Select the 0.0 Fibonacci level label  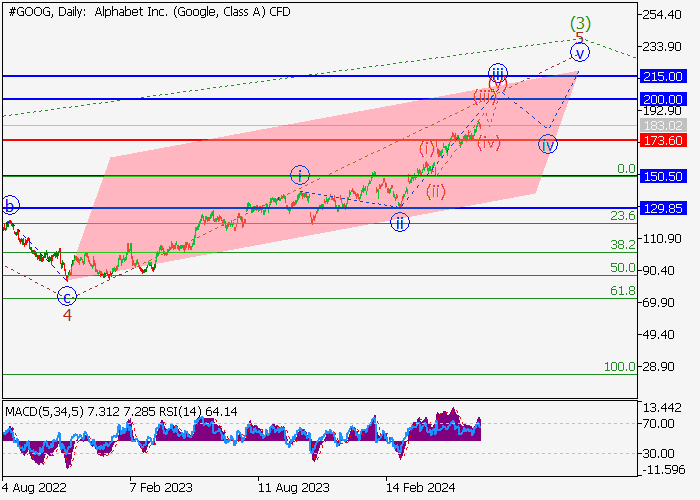tap(626, 169)
